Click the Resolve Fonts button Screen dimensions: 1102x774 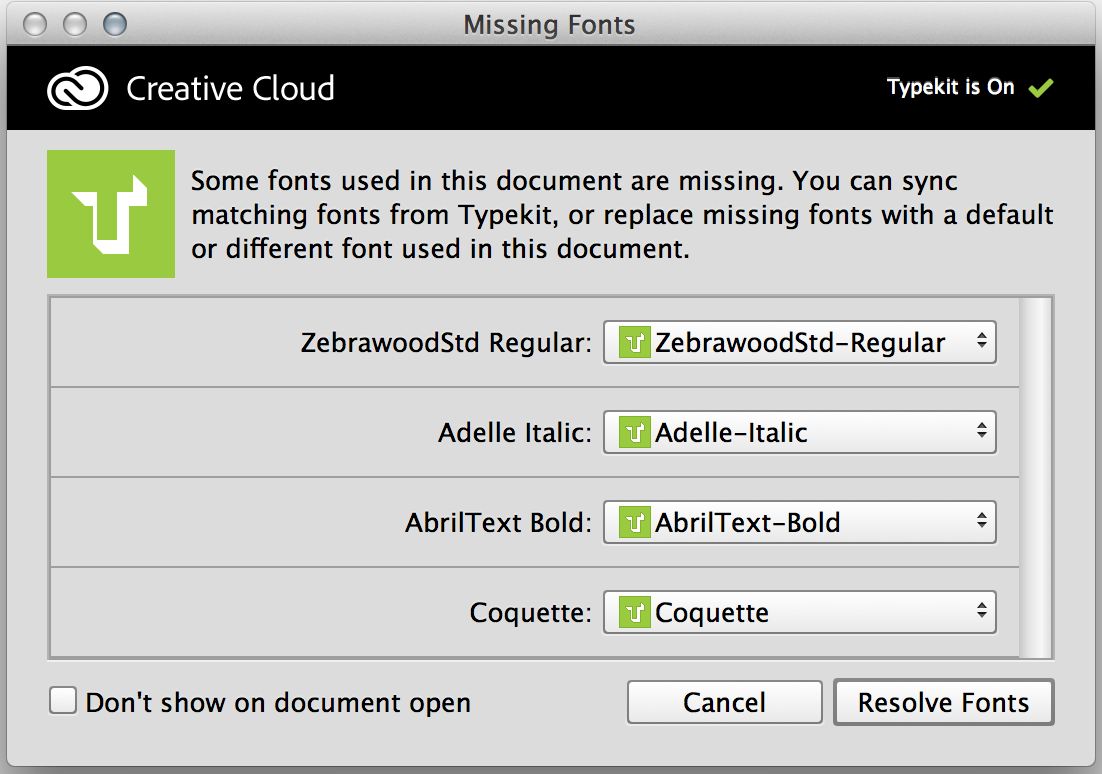943,701
